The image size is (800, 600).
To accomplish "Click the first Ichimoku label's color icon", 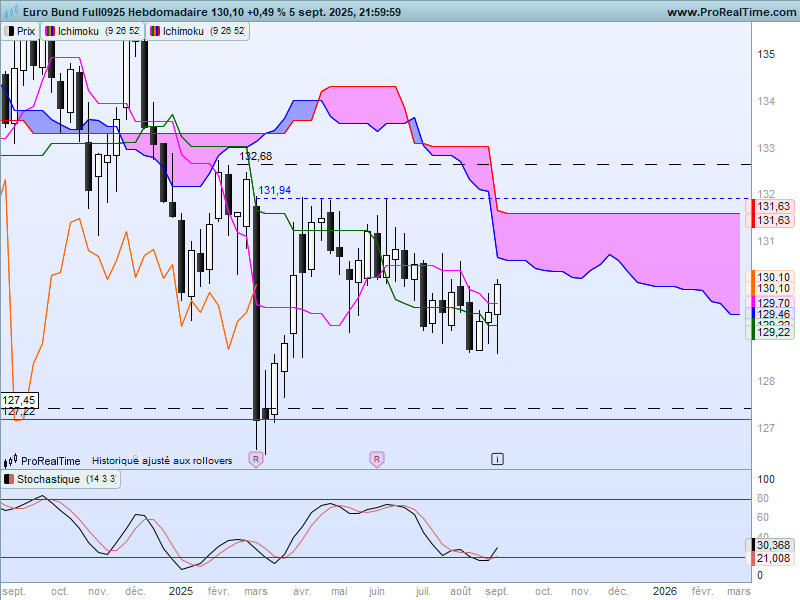I will pyautogui.click(x=50, y=31).
